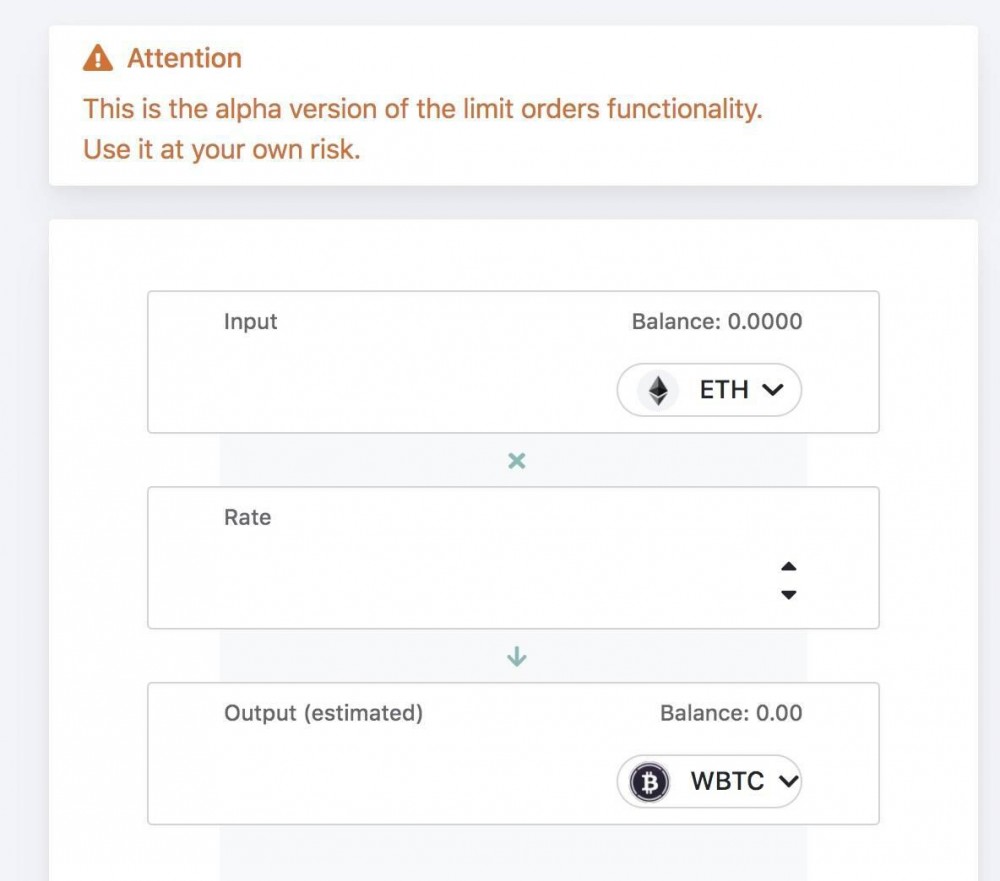
Task: Expand the WBTC dropdown chevron
Action: click(x=788, y=782)
